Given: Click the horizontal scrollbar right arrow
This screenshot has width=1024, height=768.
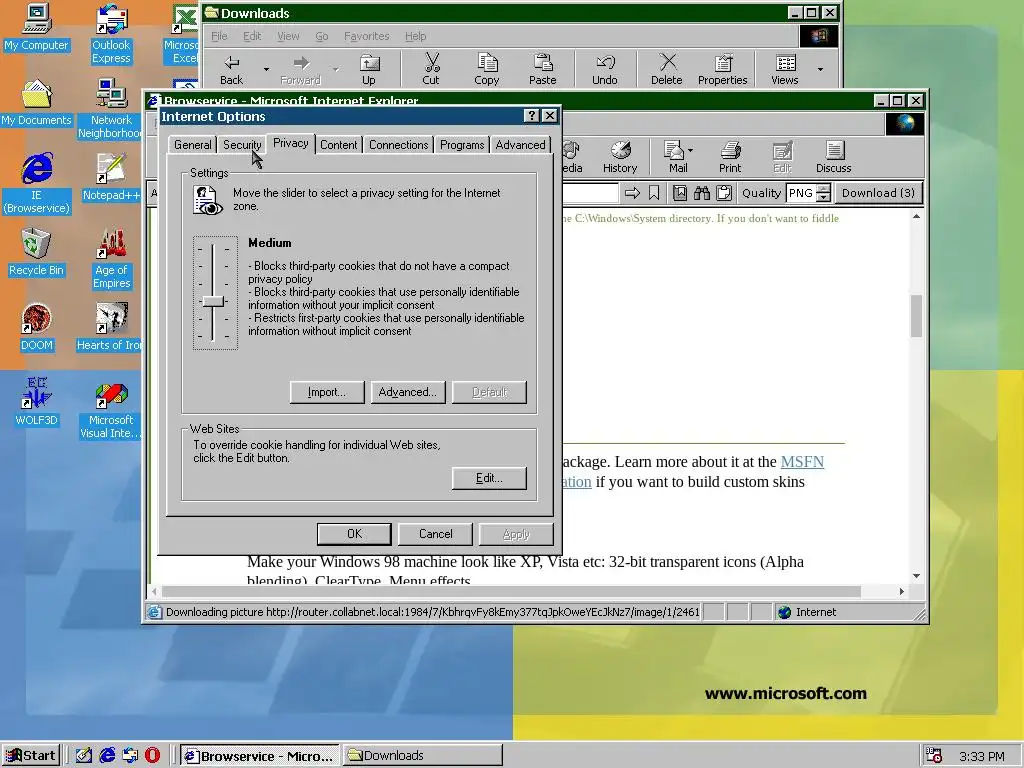Looking at the screenshot, I should [901, 591].
